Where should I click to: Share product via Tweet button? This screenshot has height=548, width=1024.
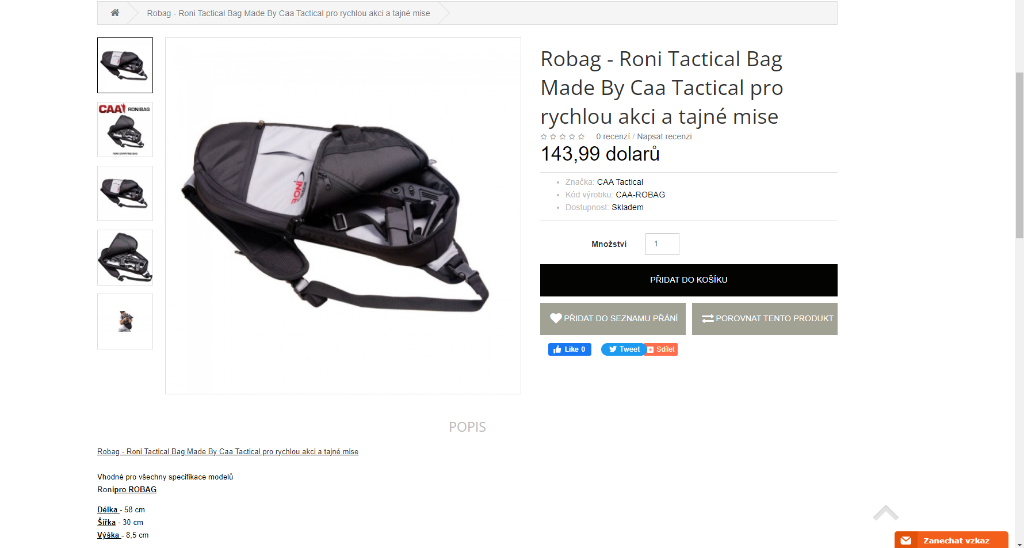623,349
